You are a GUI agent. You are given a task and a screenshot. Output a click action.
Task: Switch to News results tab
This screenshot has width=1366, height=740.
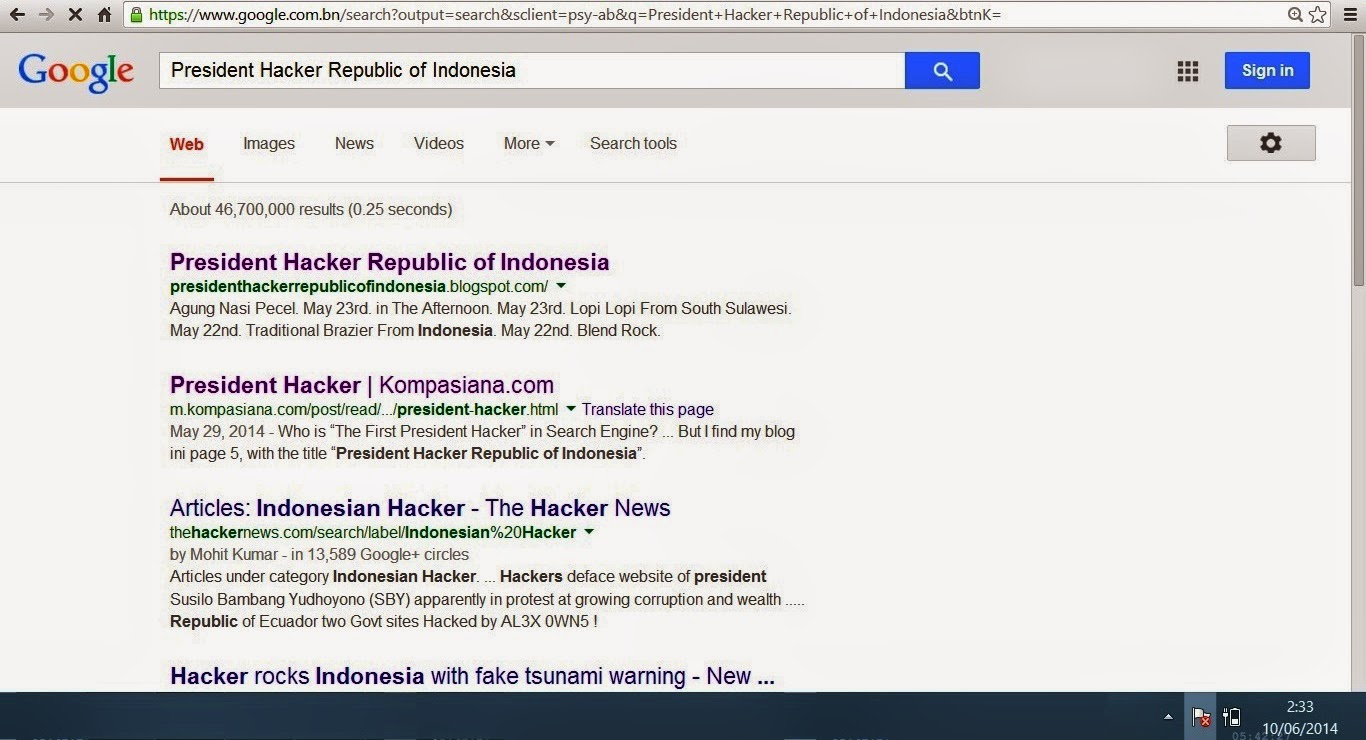point(354,144)
